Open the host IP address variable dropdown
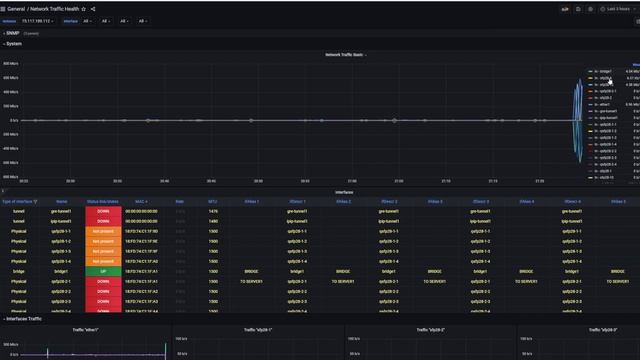This screenshot has width=640, height=360. tap(38, 21)
